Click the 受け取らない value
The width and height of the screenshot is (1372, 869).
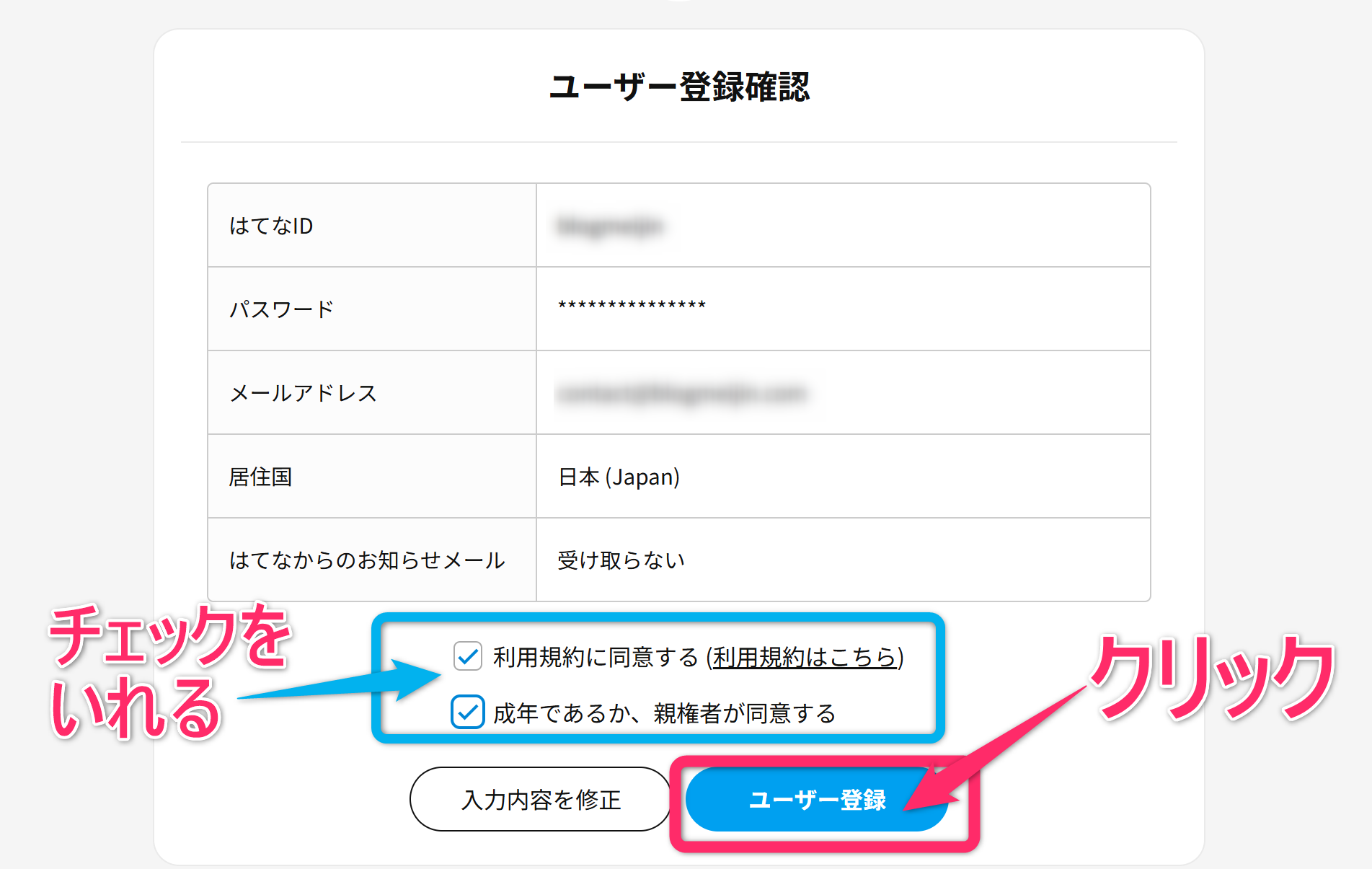point(621,560)
